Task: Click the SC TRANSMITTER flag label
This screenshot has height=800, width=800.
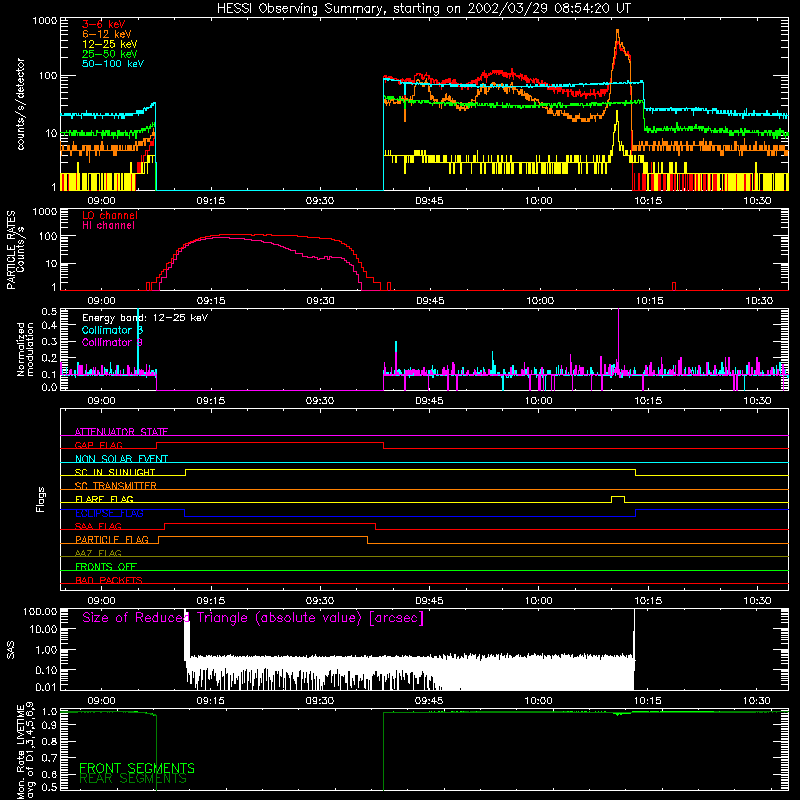Action: 116,486
